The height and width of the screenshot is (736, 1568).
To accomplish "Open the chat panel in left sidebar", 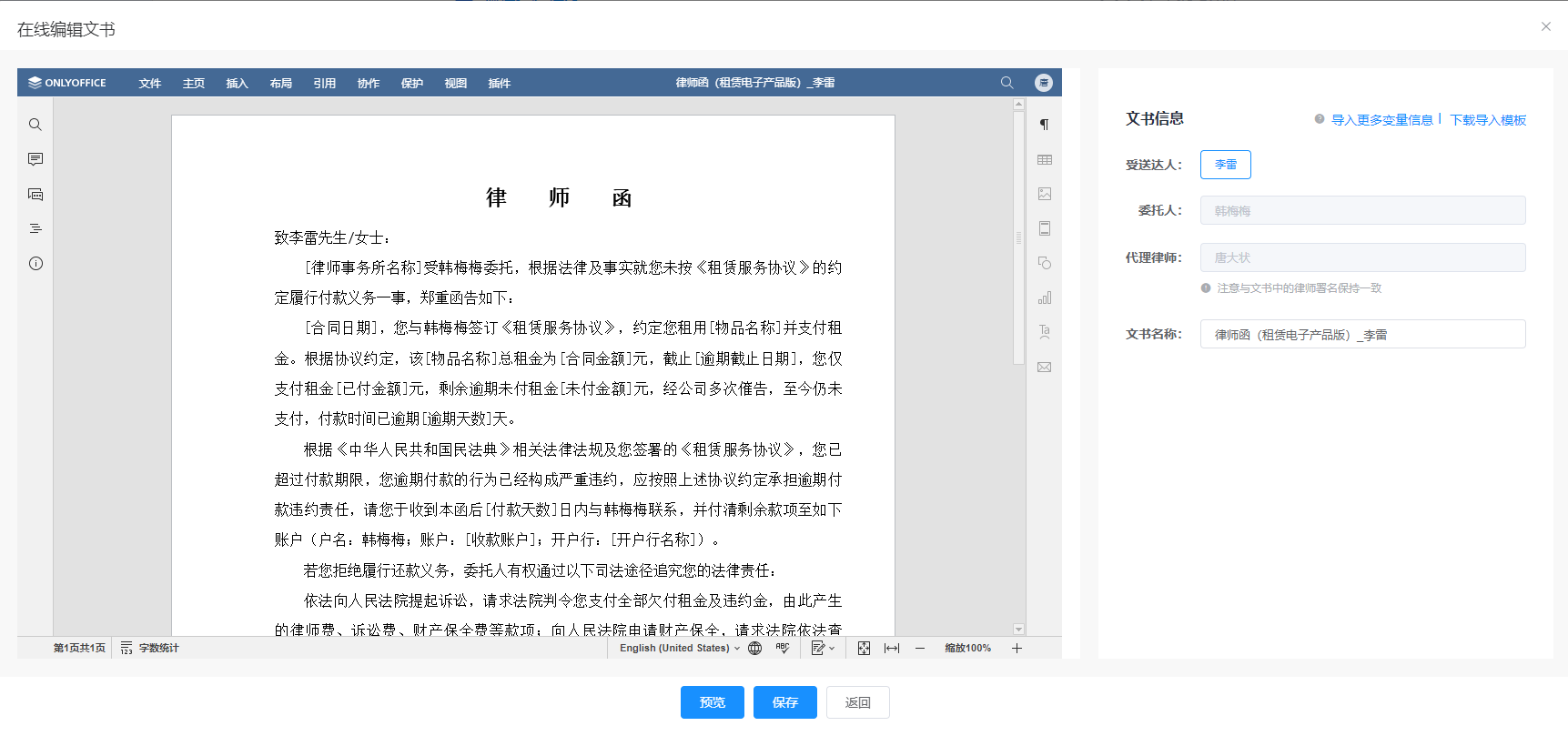I will (35, 194).
